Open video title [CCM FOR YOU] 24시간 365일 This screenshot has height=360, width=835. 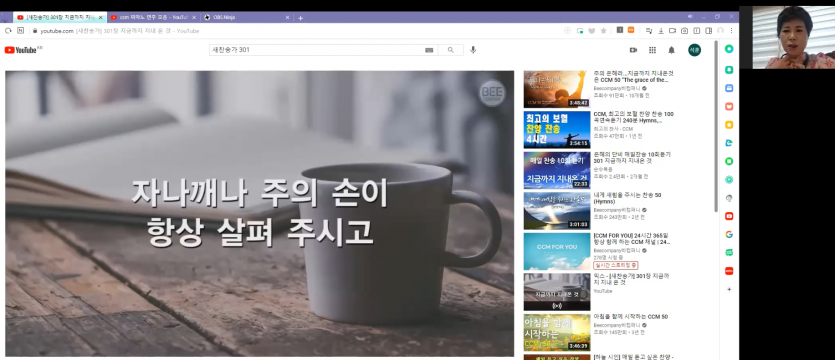click(631, 239)
